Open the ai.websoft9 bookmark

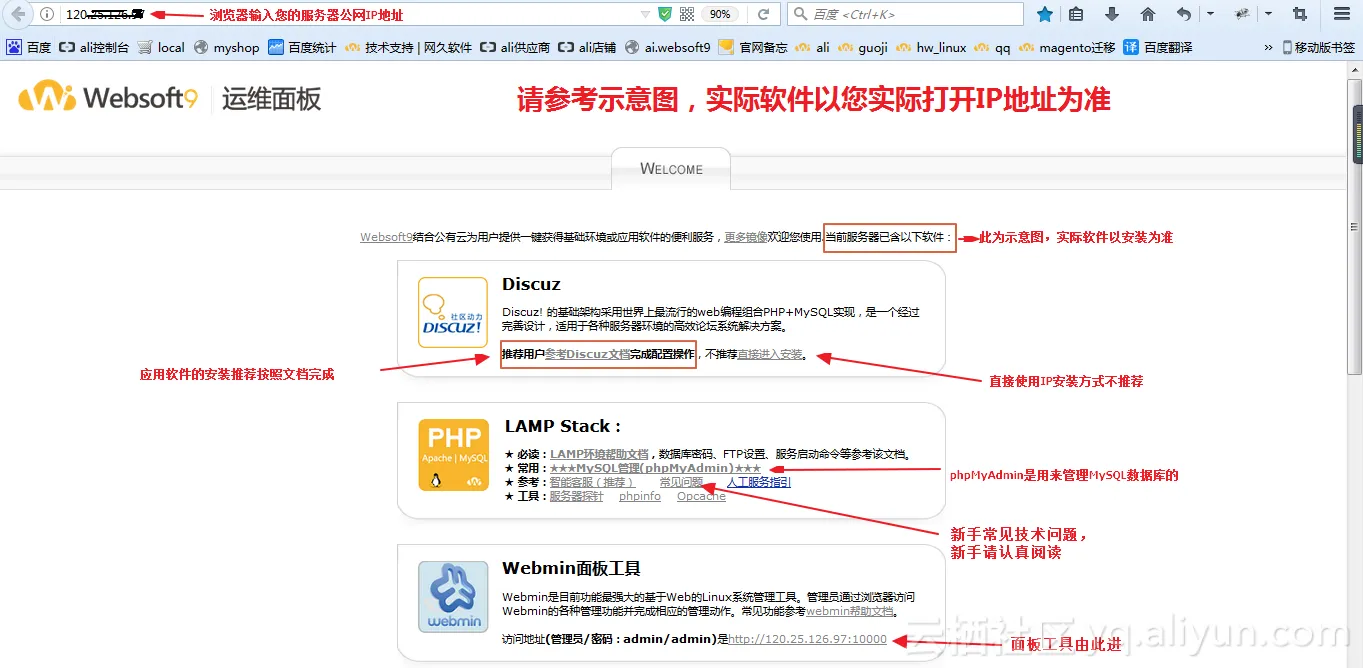[668, 47]
